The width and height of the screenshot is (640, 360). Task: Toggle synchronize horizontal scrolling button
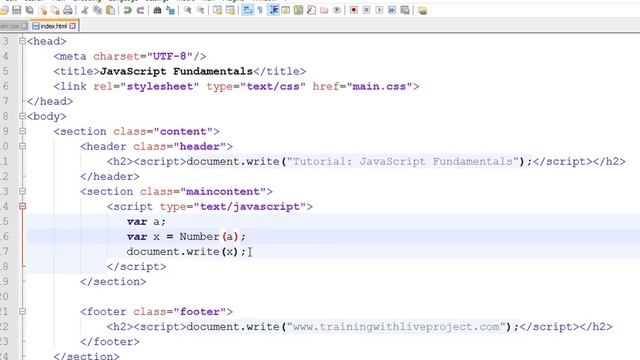pyautogui.click(x=230, y=10)
